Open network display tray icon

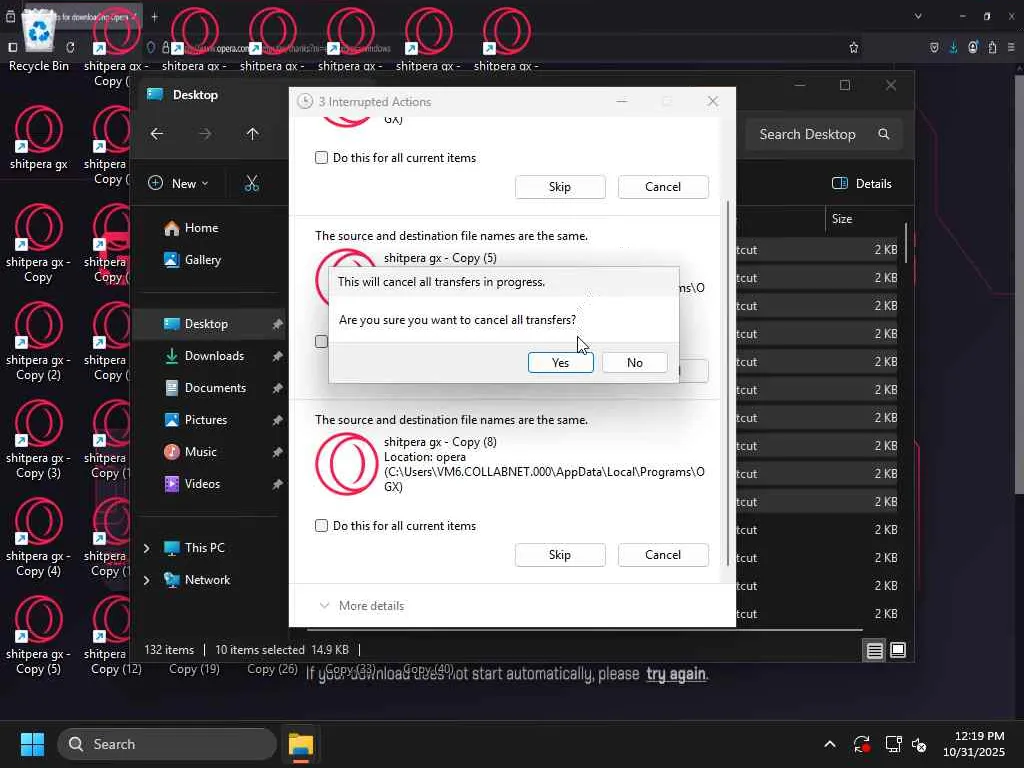pyautogui.click(x=893, y=744)
